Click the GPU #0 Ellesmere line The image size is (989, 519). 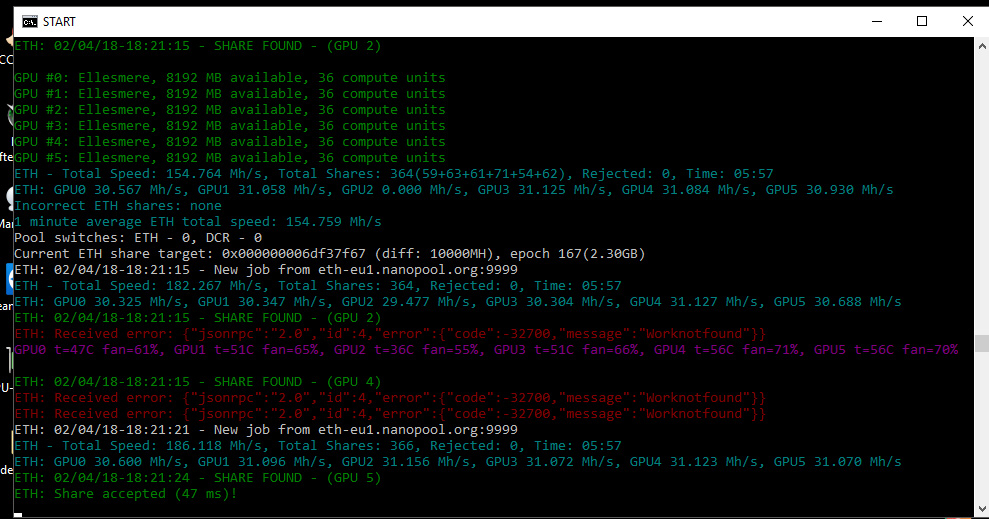click(x=230, y=78)
